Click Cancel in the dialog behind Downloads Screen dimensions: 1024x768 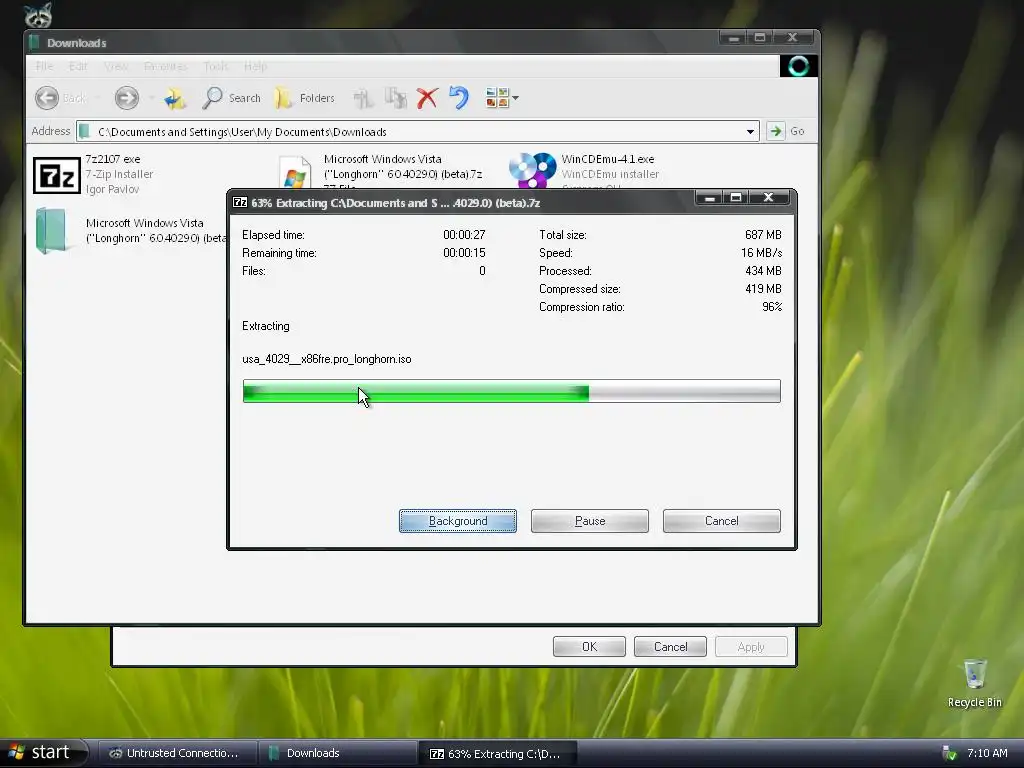coord(670,647)
